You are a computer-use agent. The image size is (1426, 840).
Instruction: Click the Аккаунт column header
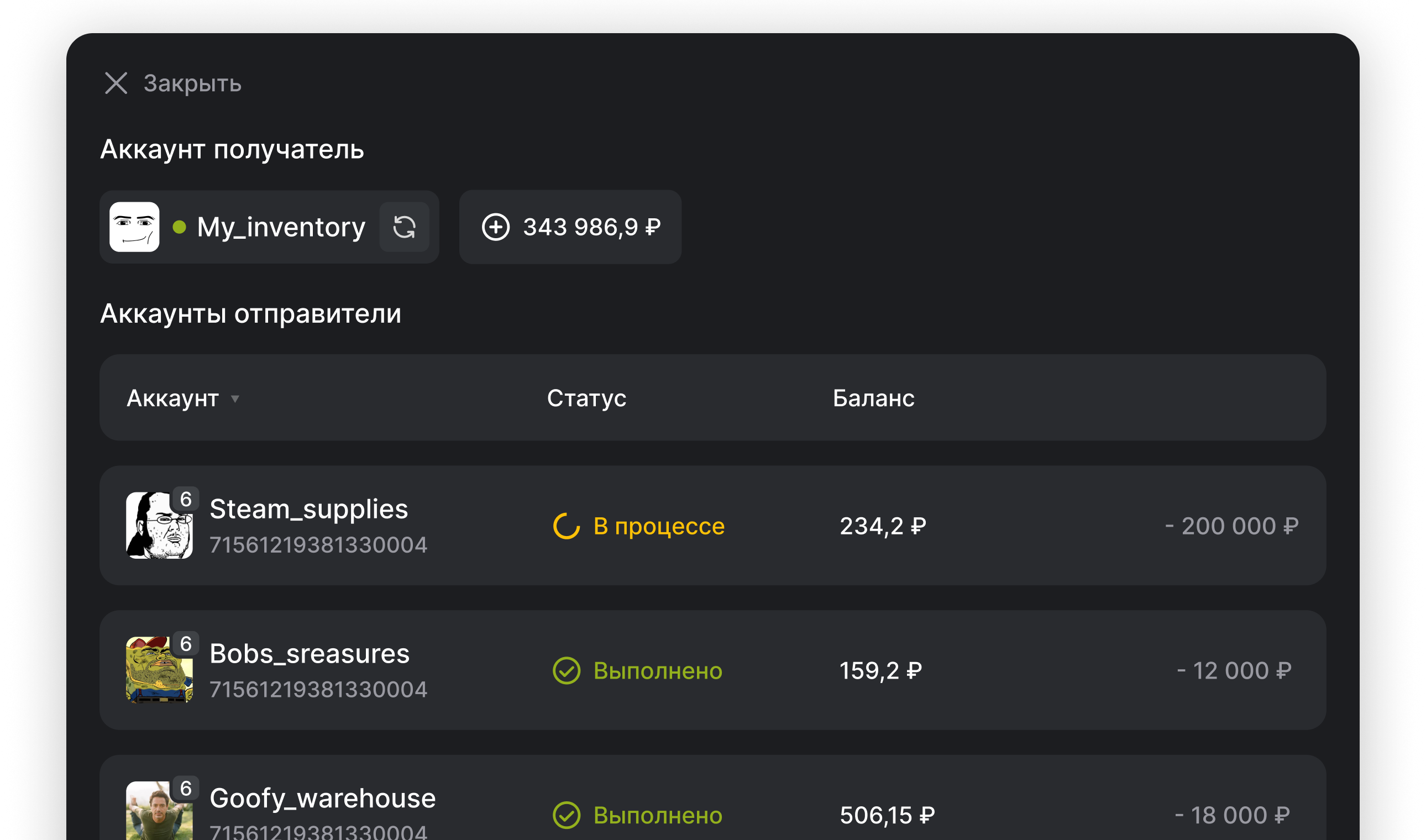(x=172, y=398)
